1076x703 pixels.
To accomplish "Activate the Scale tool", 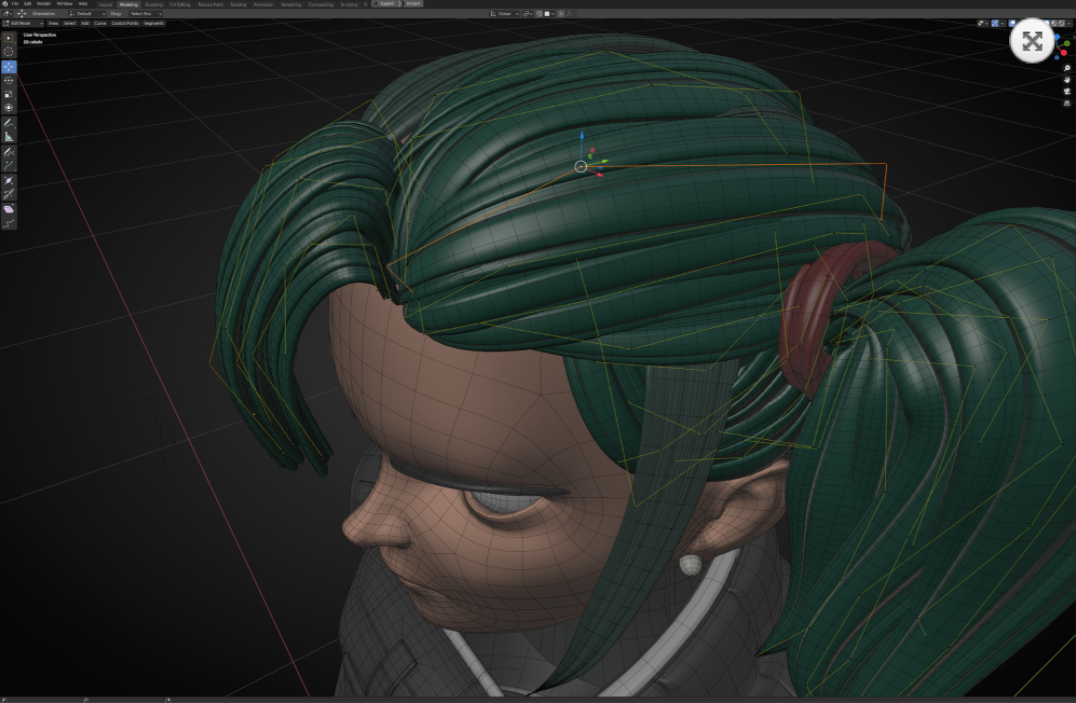I will tap(8, 94).
